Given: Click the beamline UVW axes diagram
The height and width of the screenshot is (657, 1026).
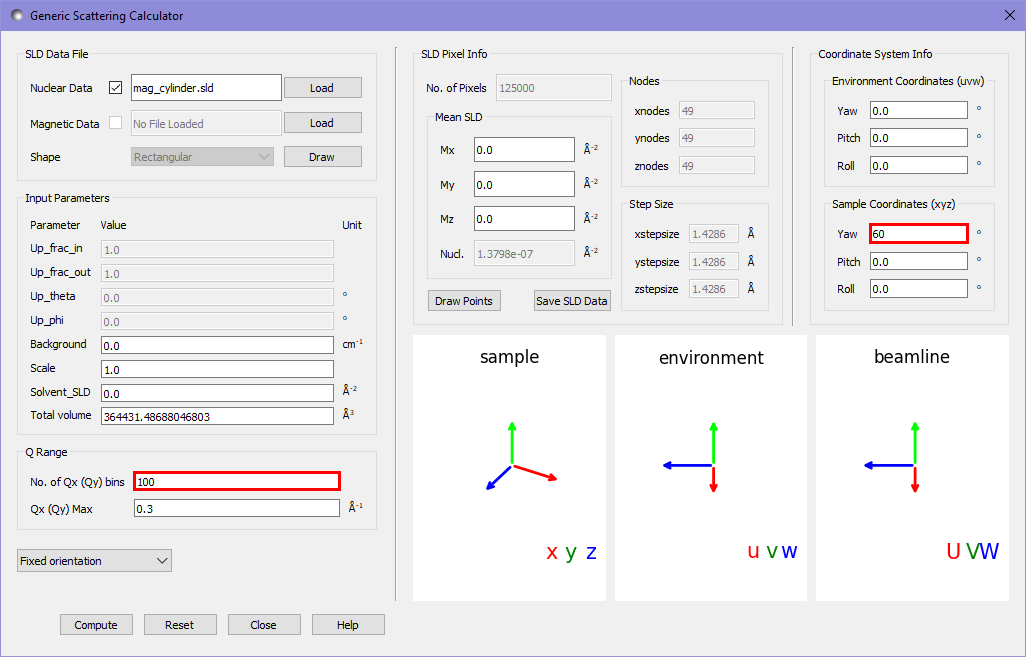Looking at the screenshot, I should (x=912, y=468).
